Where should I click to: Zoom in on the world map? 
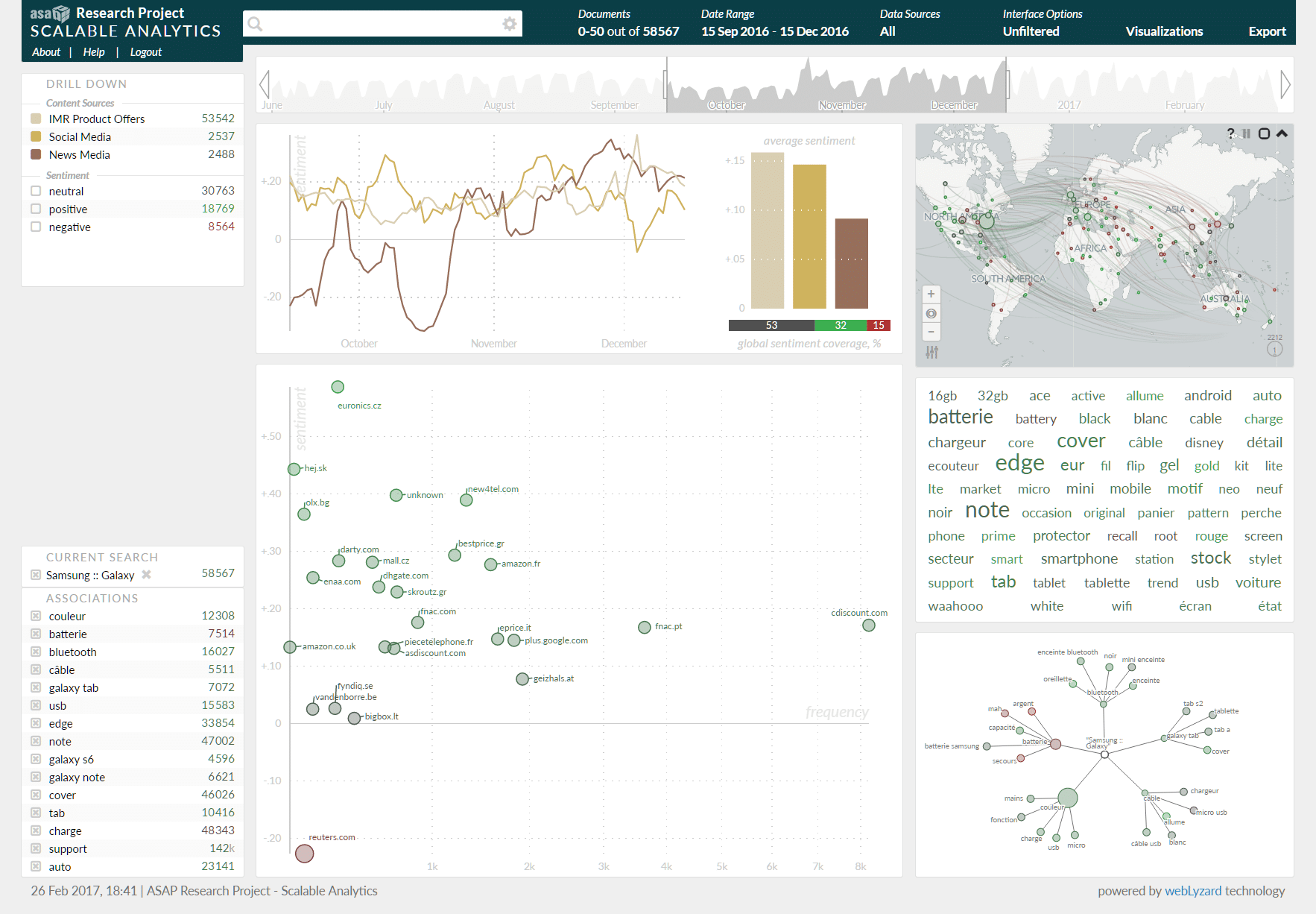click(931, 294)
